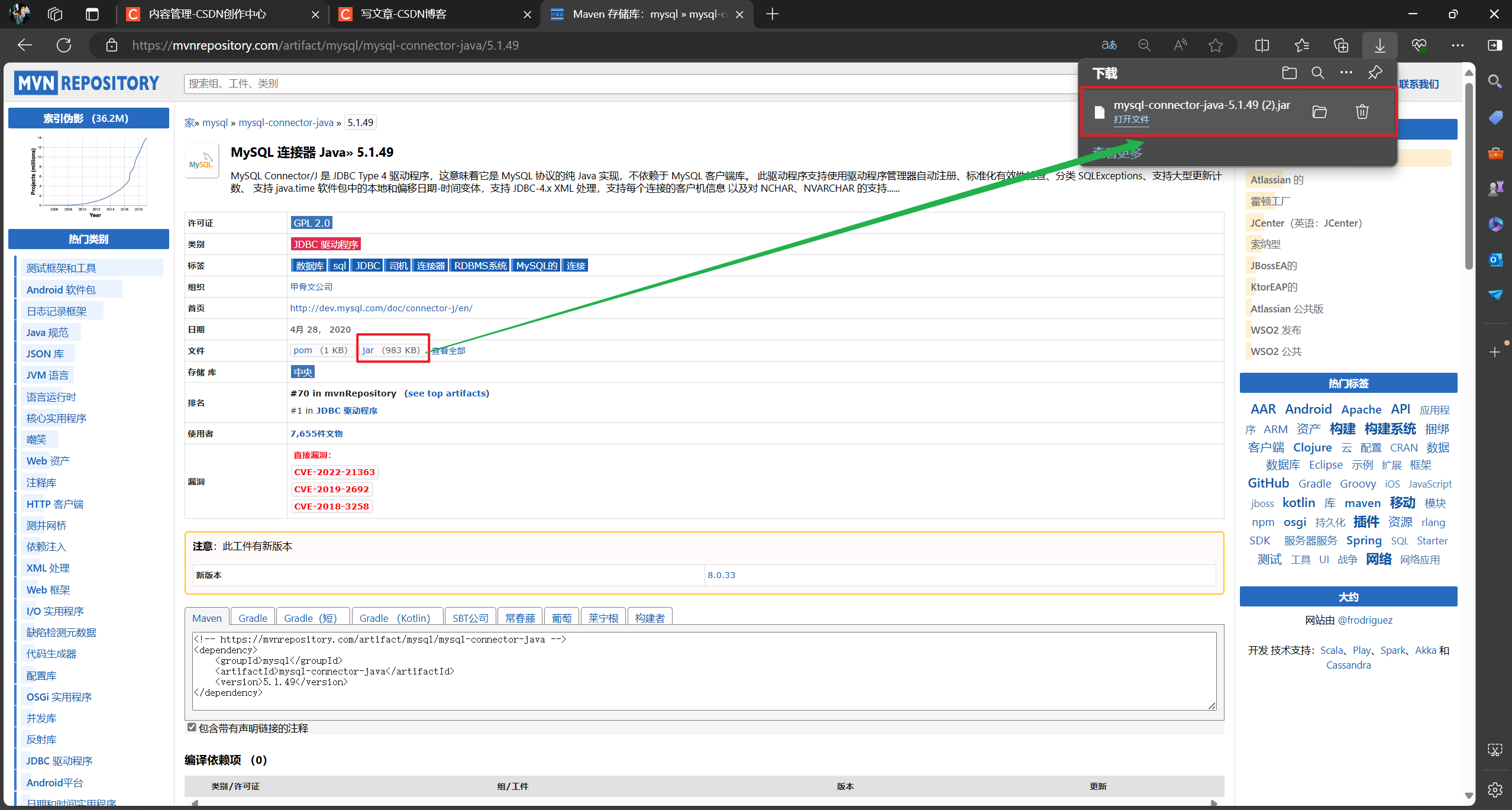Screen dimensions: 1512x810
Task: Click the 中央 repository badge
Action: pos(303,372)
